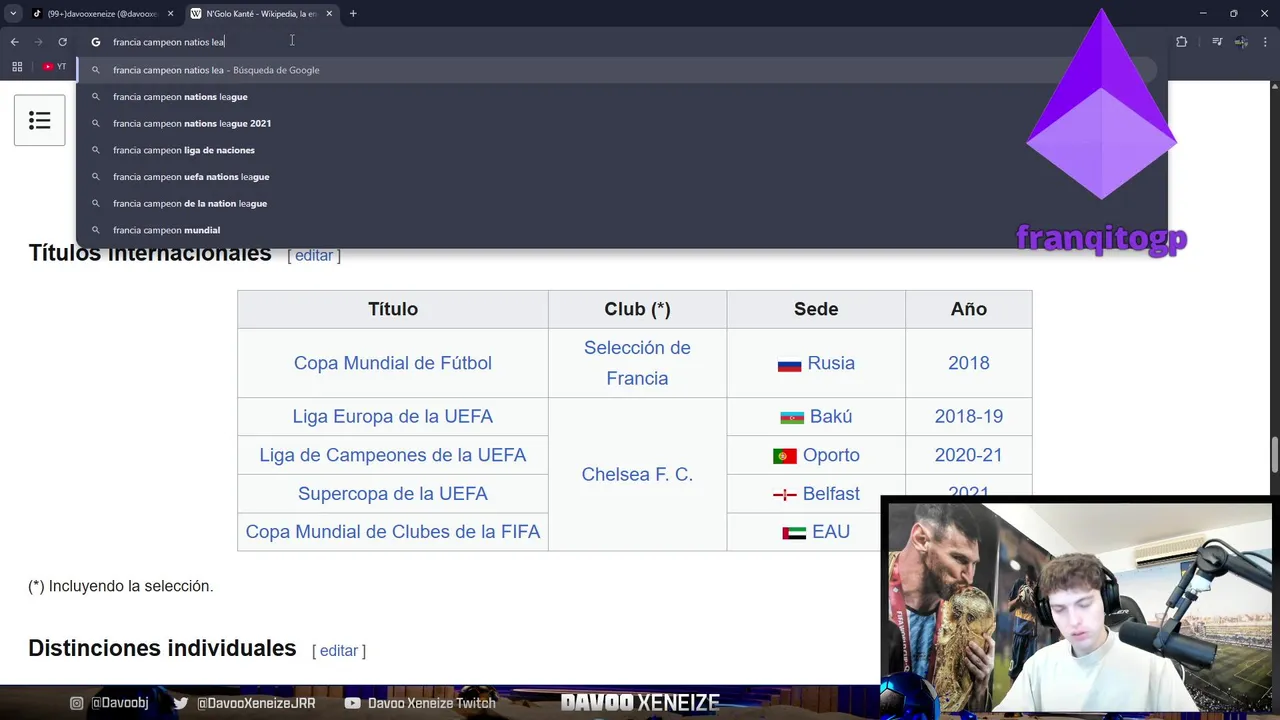Click the Northern Ireland flag icon
Screen dimensions: 1280x720
coord(785,496)
